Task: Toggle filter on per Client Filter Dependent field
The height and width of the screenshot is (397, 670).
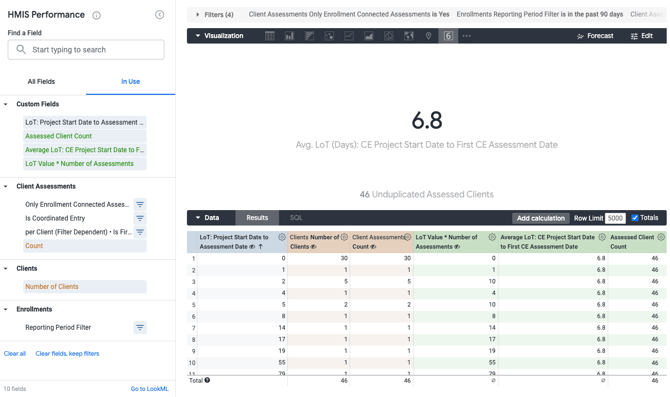Action: [140, 232]
